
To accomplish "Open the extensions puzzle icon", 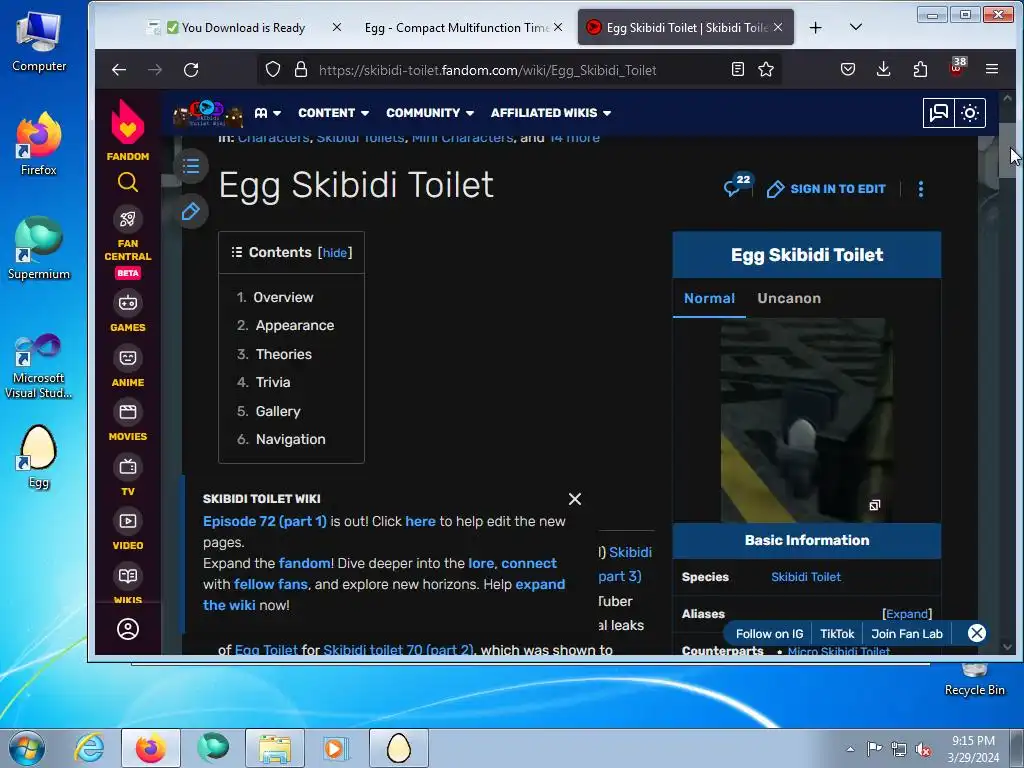I will (x=920, y=70).
